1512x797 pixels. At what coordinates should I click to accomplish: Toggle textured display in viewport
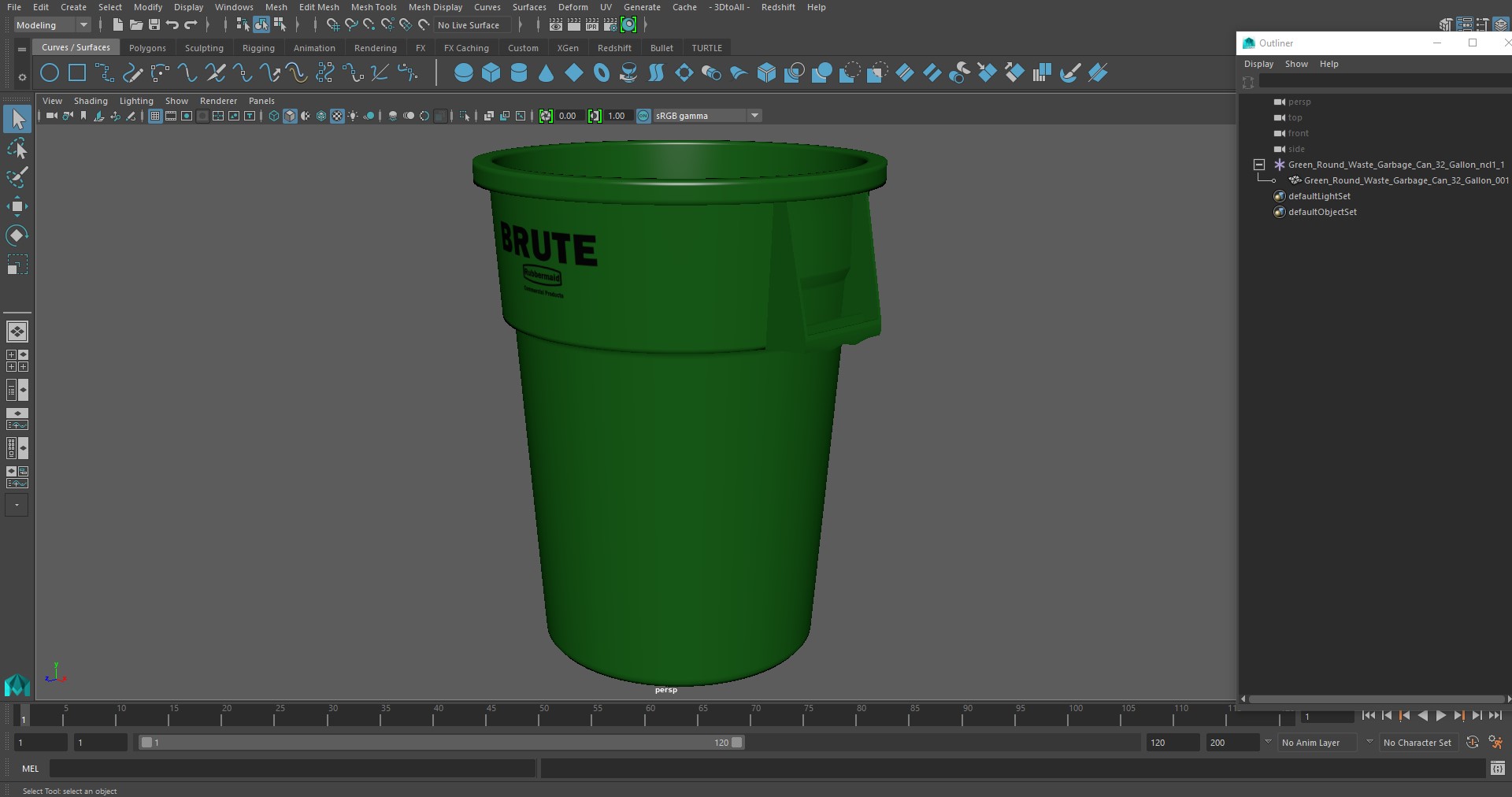(337, 116)
